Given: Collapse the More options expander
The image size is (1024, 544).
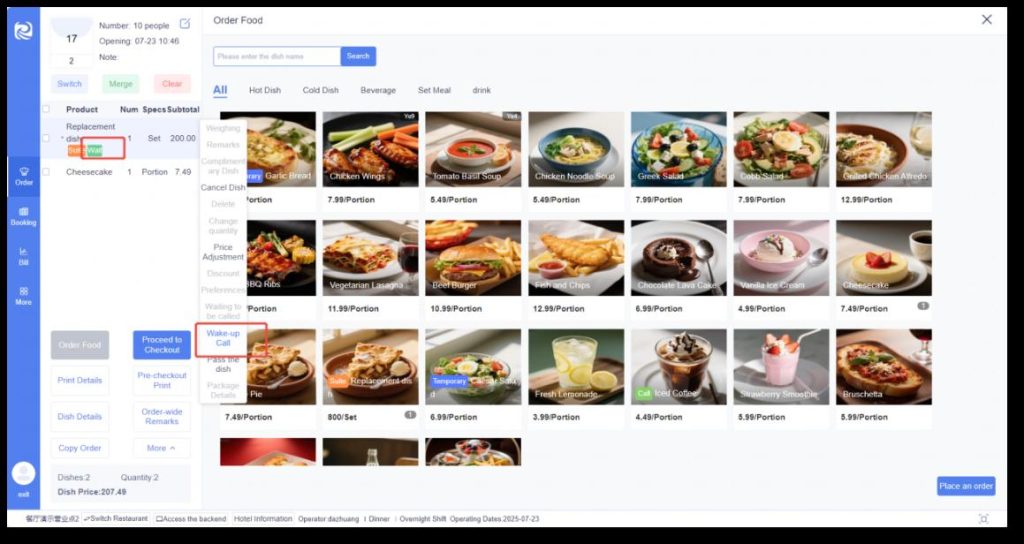Looking at the screenshot, I should [161, 448].
